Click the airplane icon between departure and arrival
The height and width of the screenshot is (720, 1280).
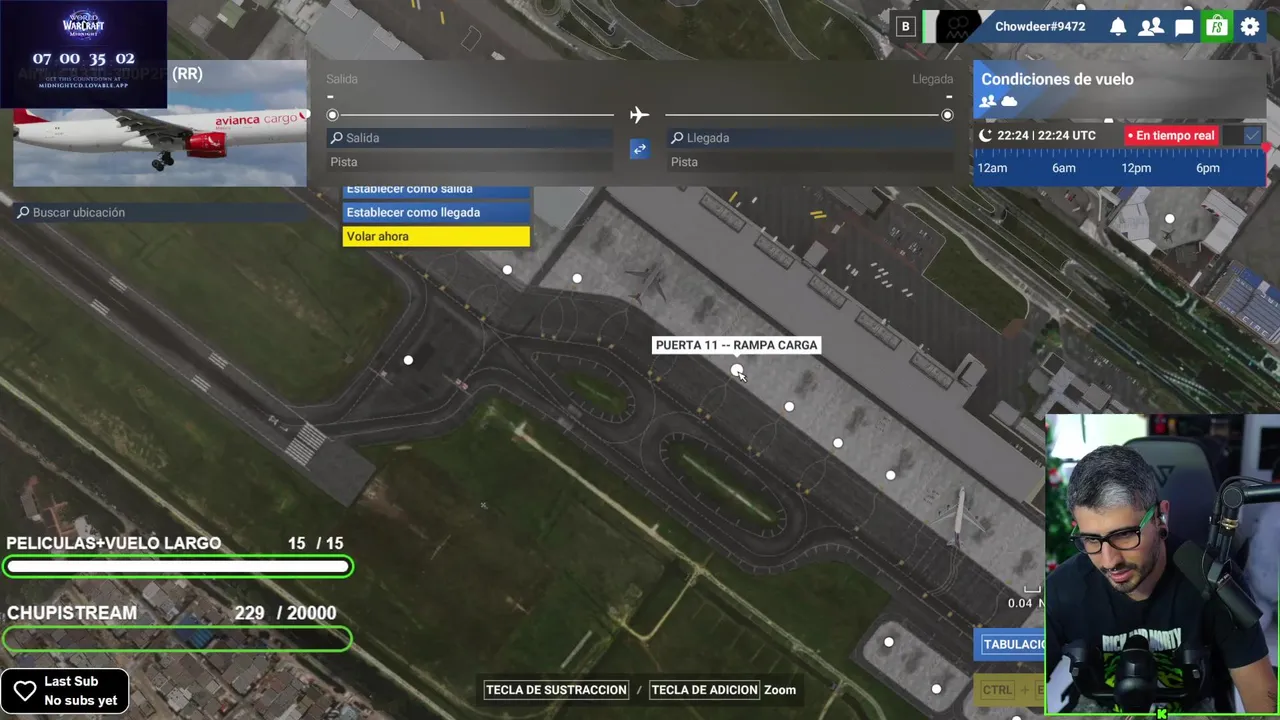point(639,115)
